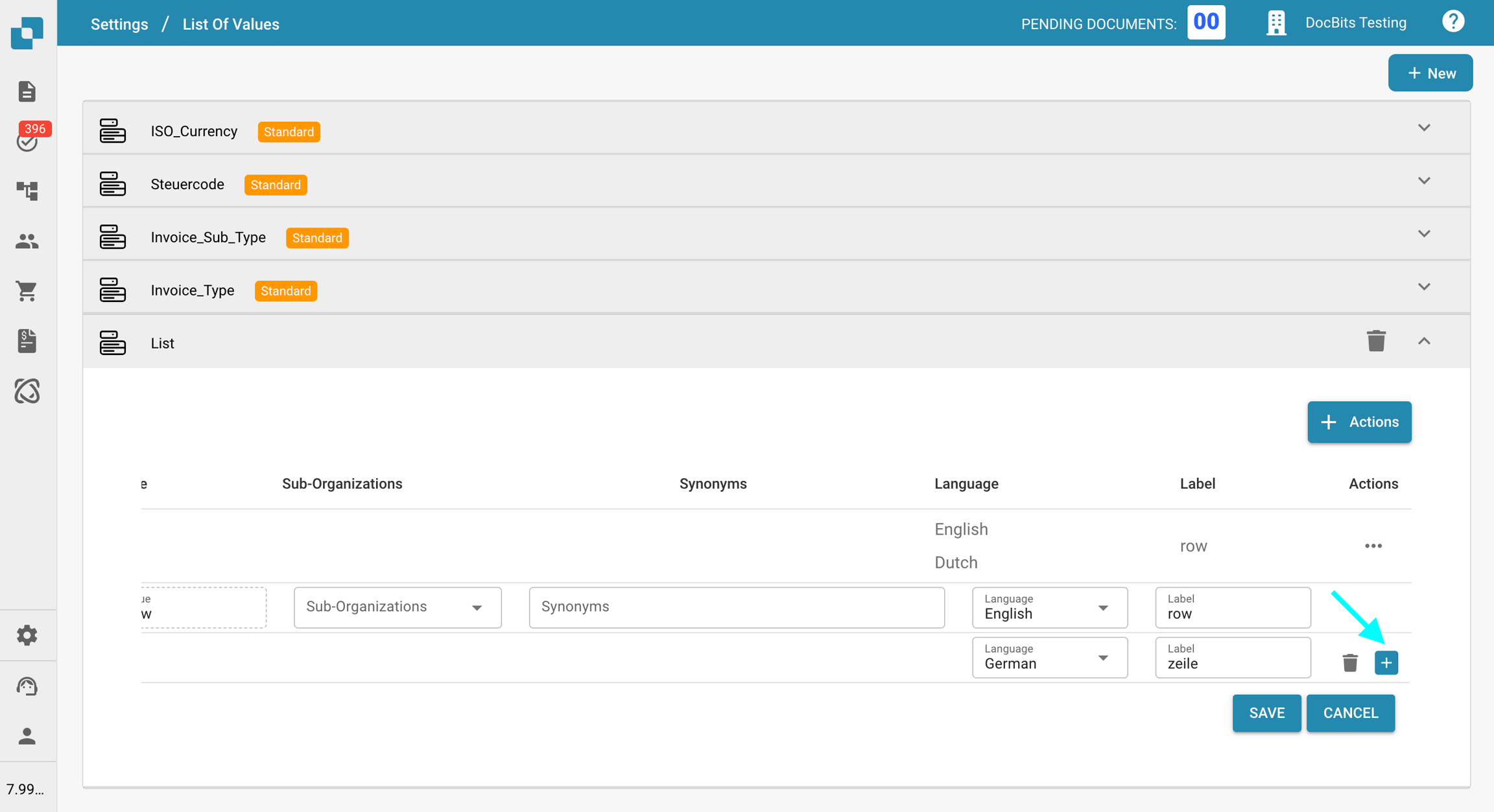1494x812 pixels.
Task: Open the shopping cart sidebar icon
Action: pos(27,291)
